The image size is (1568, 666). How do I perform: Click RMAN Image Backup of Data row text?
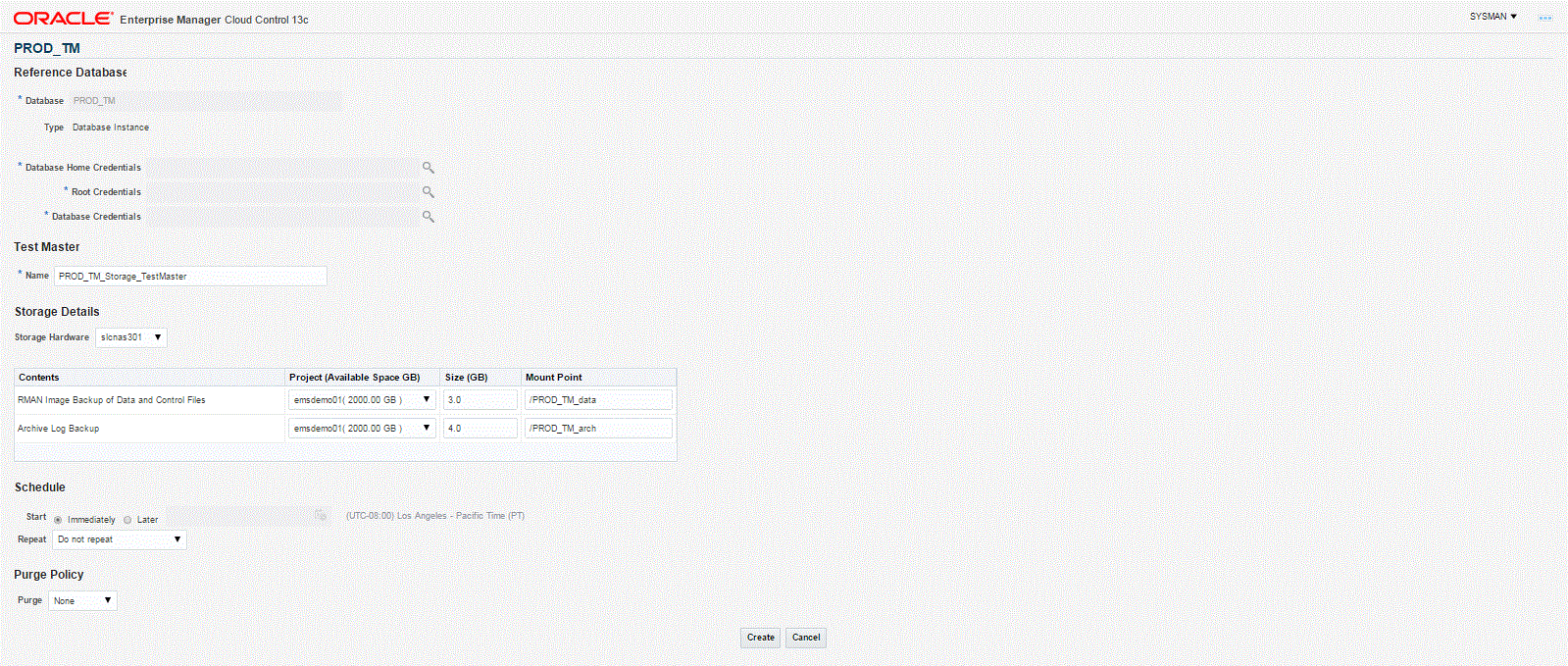pyautogui.click(x=112, y=400)
